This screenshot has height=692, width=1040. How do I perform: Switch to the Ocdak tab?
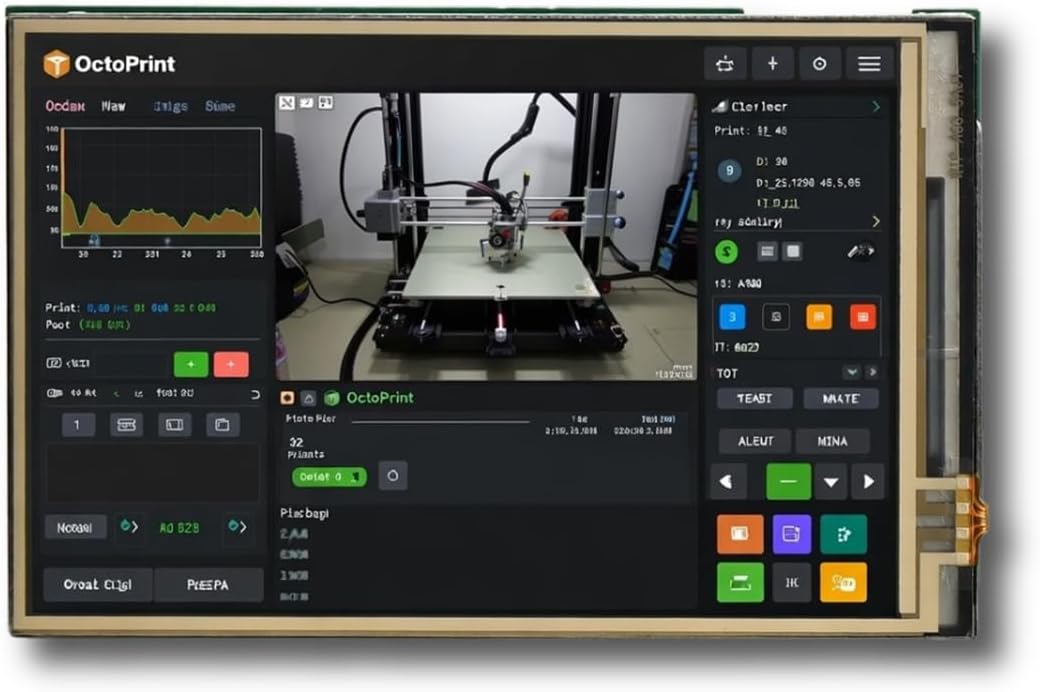tap(65, 106)
